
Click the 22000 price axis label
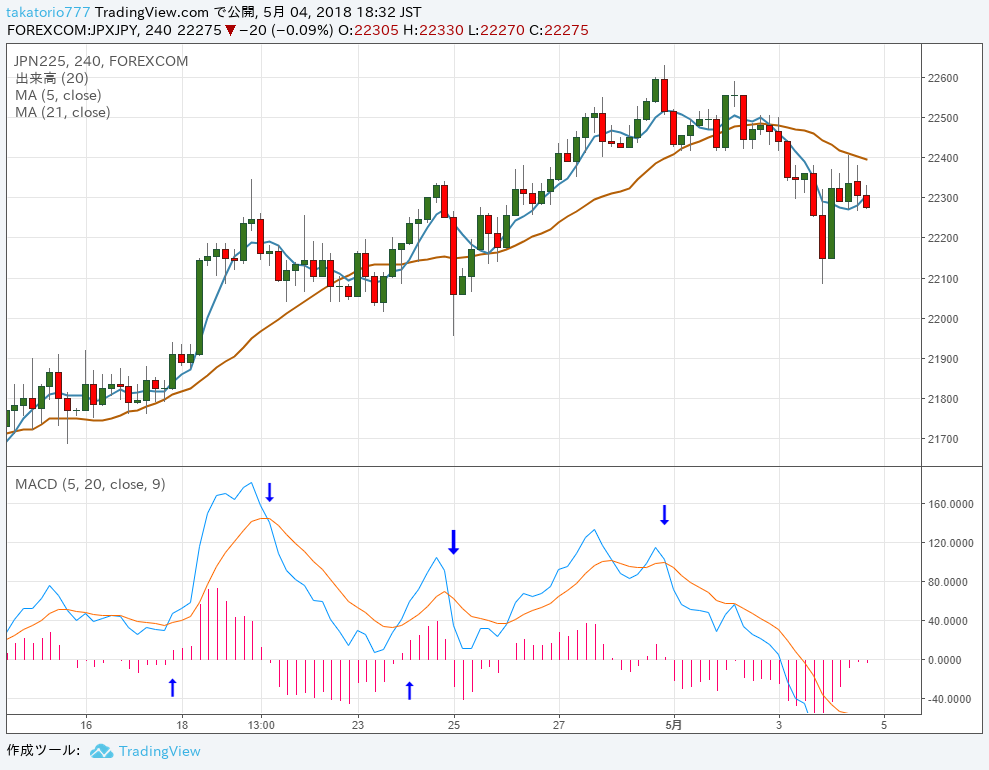[943, 319]
